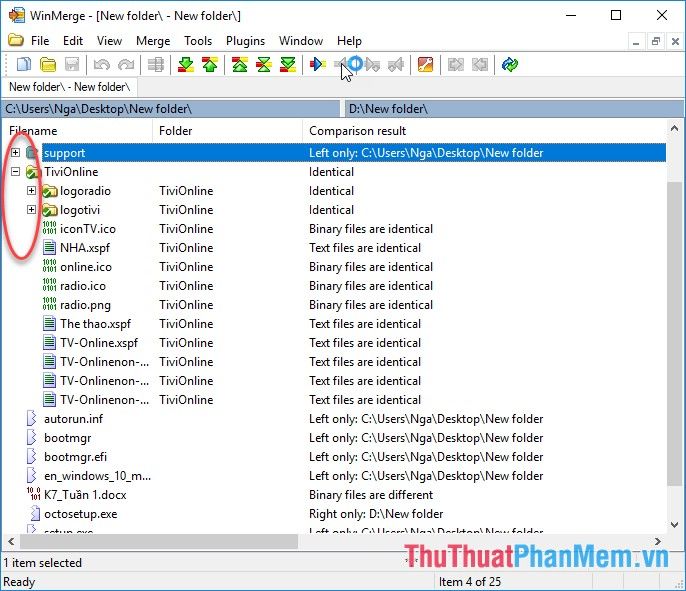Image resolution: width=686 pixels, height=591 pixels.
Task: Click the folder icon of support row
Action: [x=32, y=153]
